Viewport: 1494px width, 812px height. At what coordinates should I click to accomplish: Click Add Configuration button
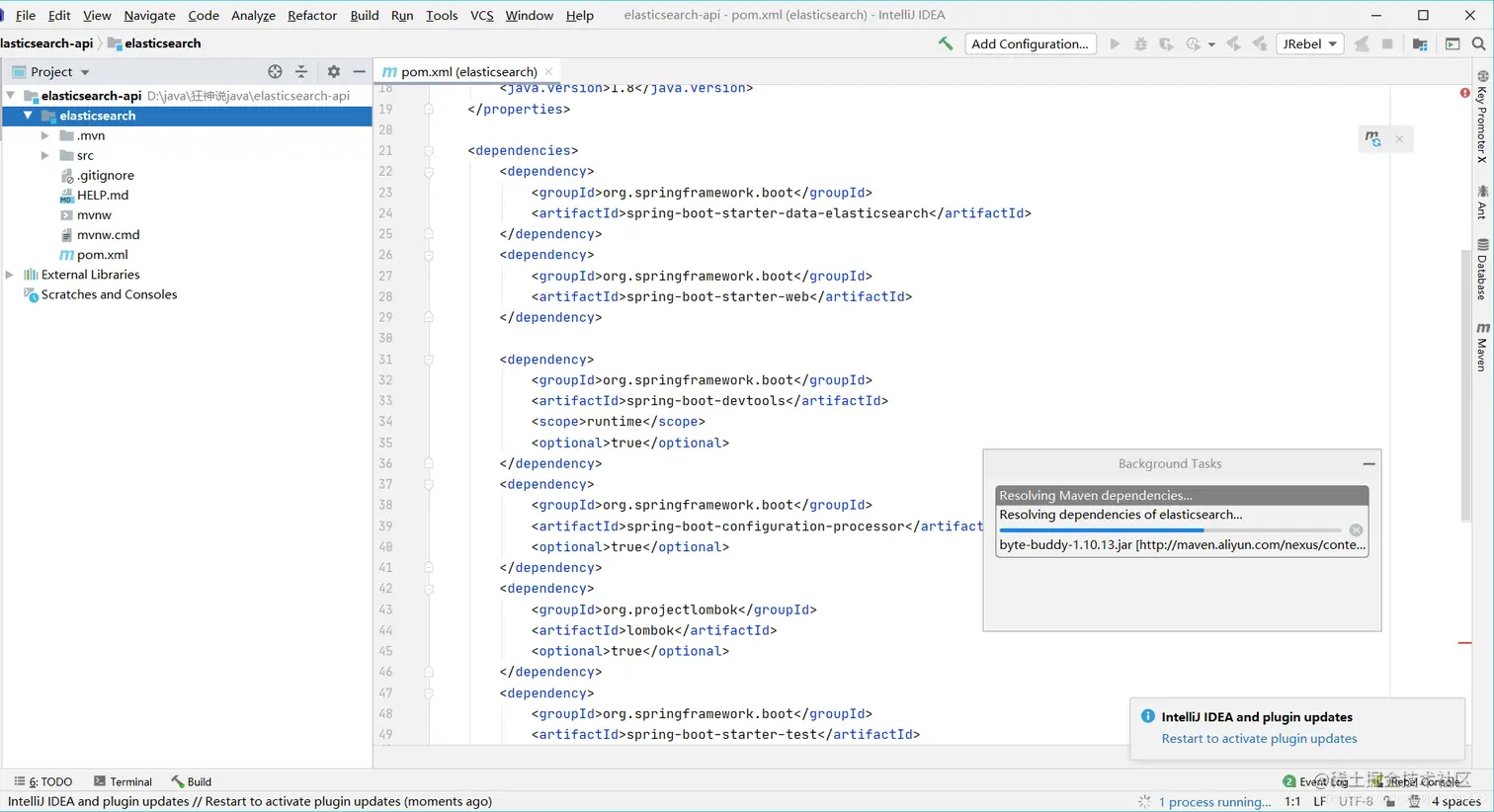1030,43
